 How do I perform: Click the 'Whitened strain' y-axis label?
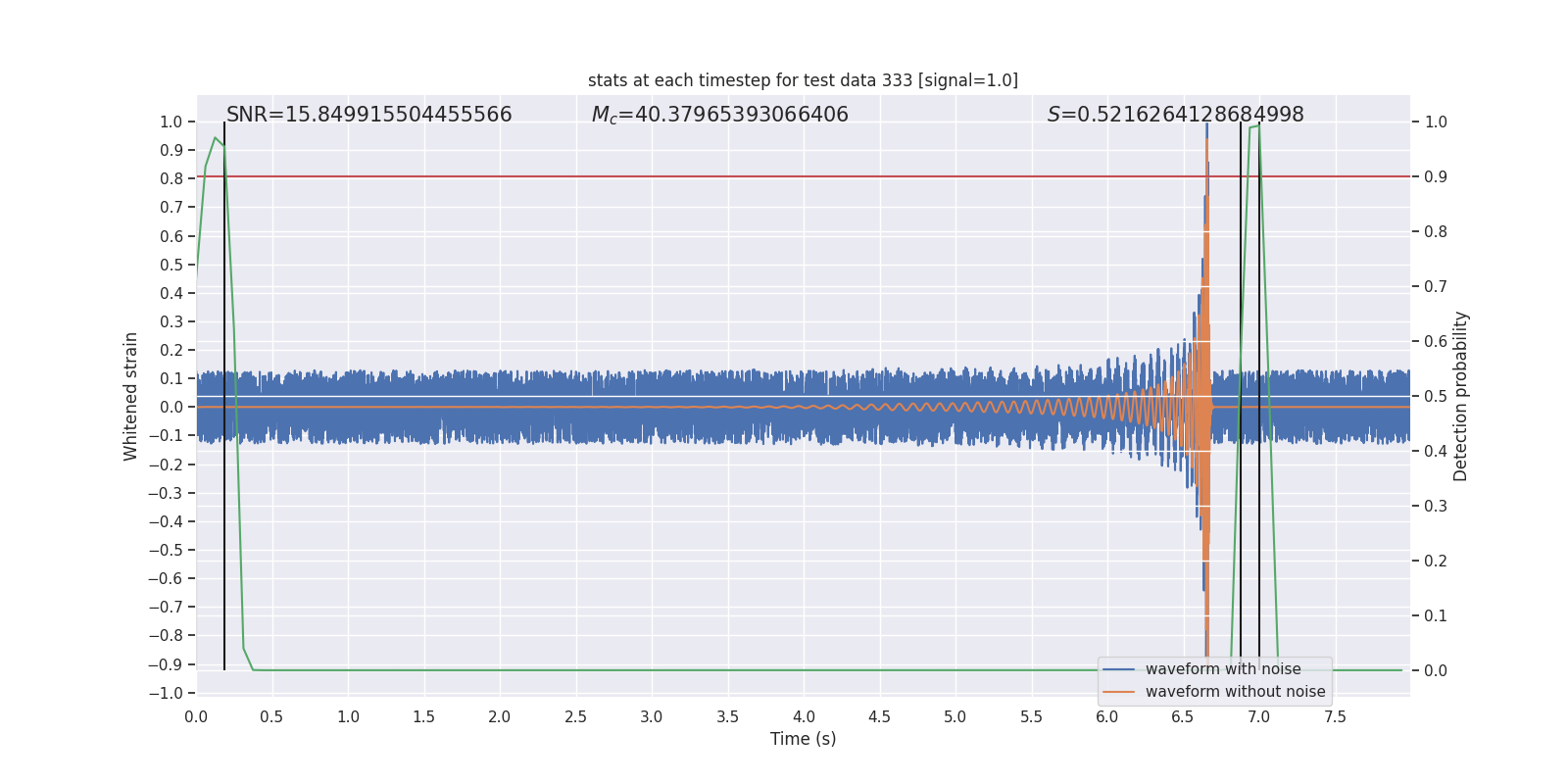point(131,396)
